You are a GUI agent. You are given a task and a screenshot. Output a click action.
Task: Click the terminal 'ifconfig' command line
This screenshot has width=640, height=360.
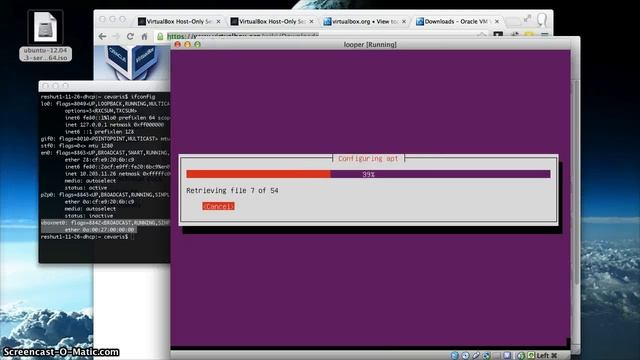pyautogui.click(x=98, y=97)
